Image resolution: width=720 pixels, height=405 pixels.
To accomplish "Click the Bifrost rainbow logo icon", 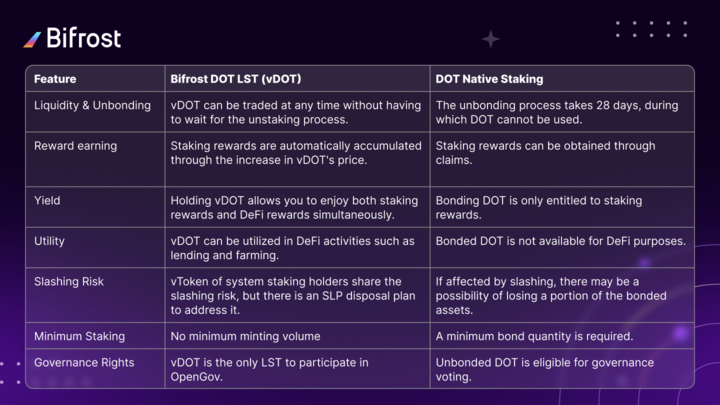I will (x=32, y=39).
